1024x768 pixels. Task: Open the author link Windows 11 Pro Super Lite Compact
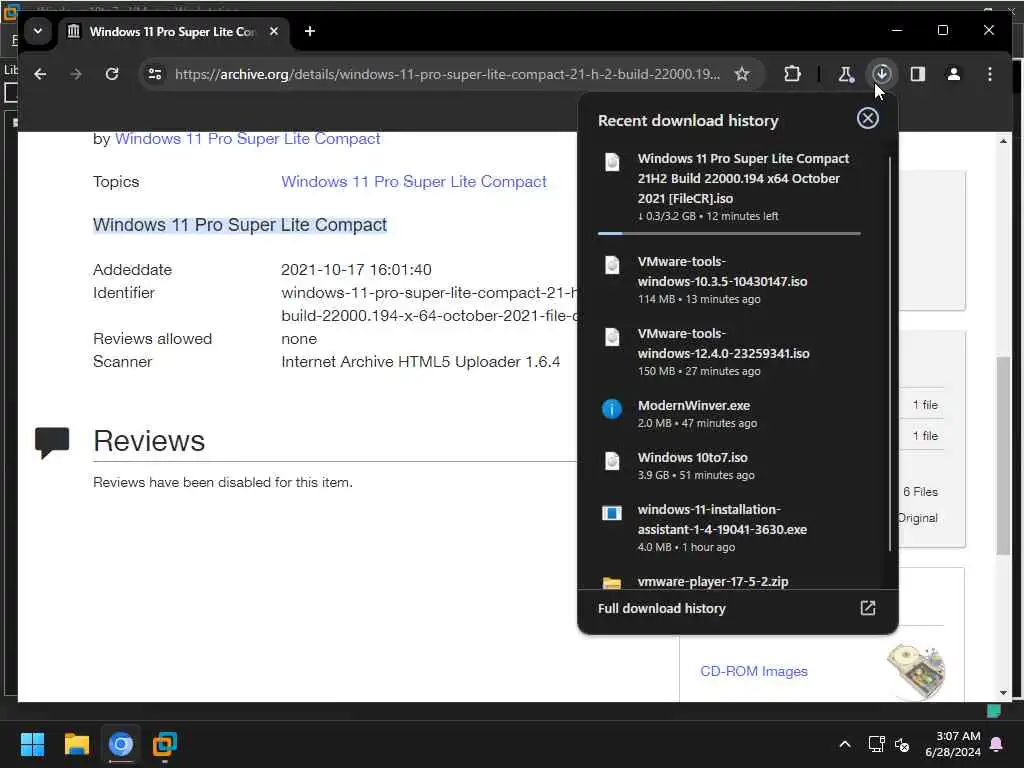(248, 138)
